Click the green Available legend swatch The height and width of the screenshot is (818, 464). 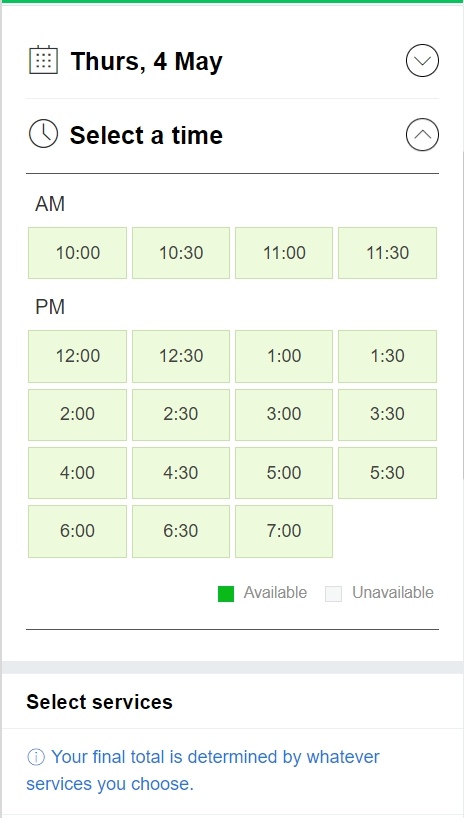pos(226,594)
